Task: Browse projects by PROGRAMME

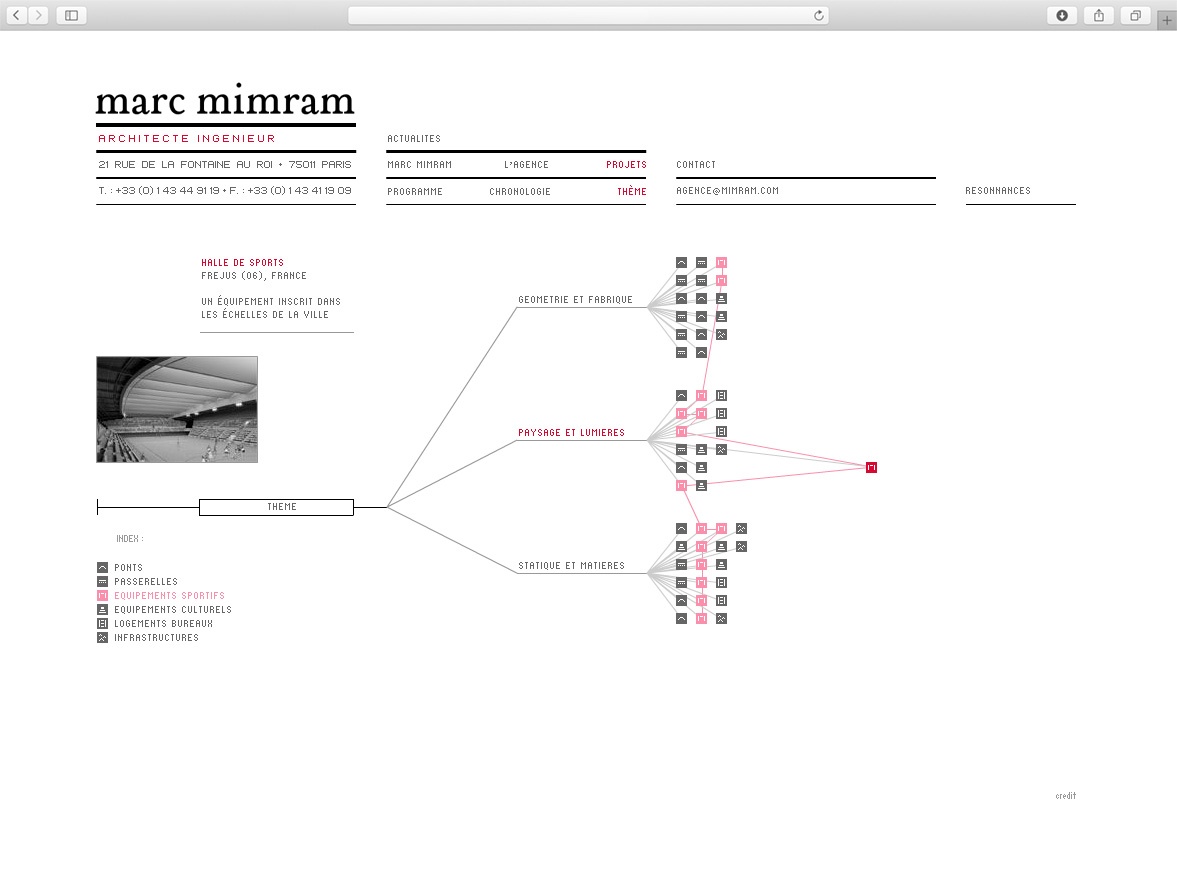Action: (414, 191)
